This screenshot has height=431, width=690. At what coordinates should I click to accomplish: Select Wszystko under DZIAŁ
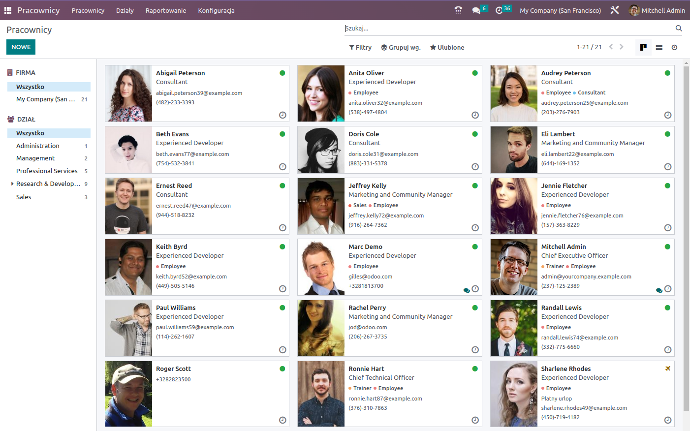[x=48, y=133]
